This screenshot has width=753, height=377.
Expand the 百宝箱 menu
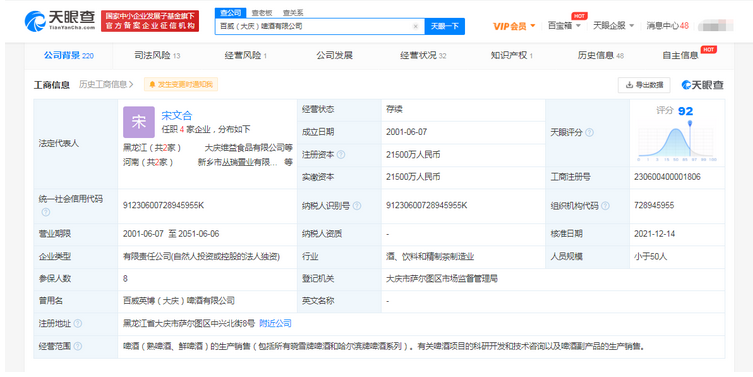564,25
